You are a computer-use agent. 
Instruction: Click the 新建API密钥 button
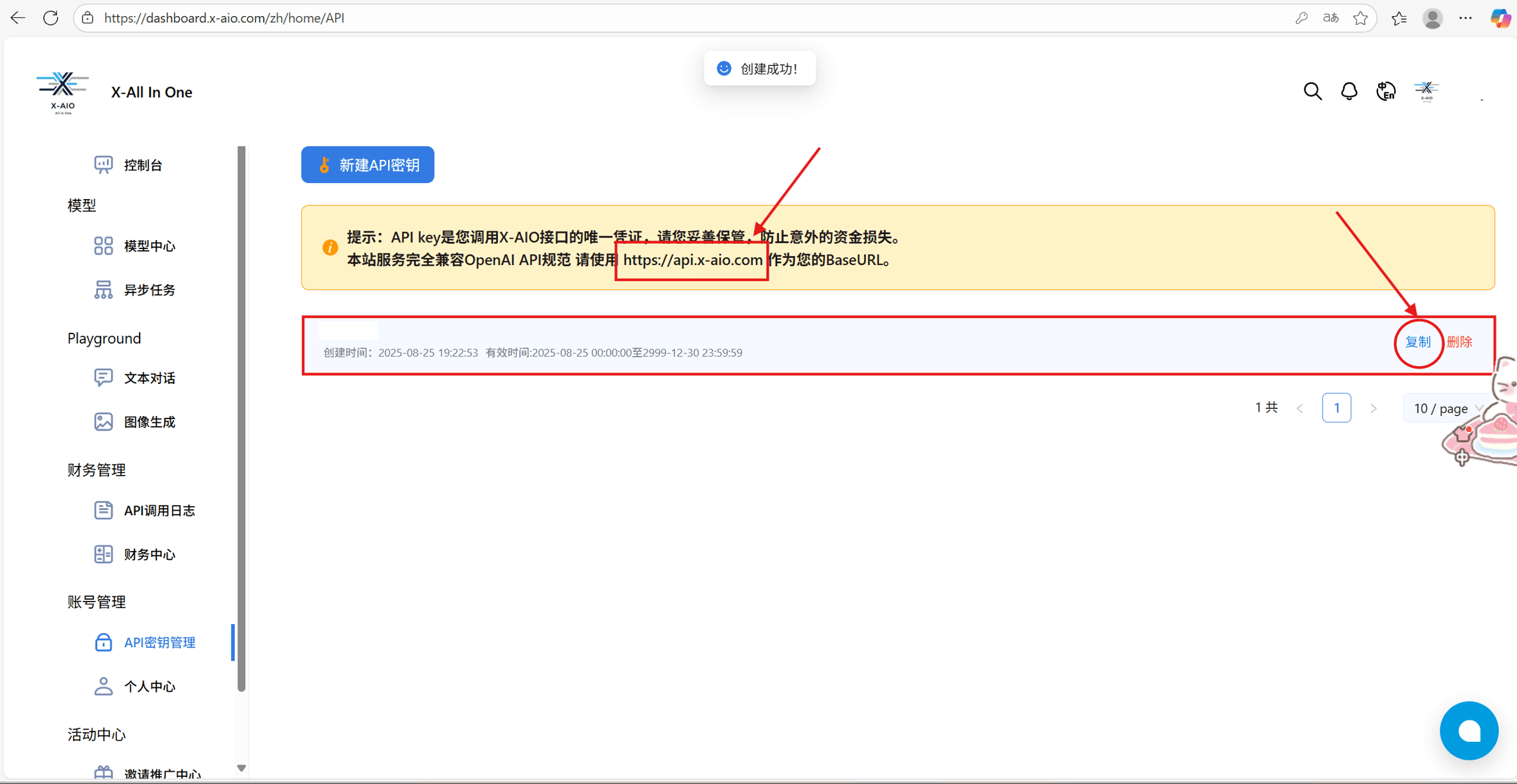pyautogui.click(x=367, y=165)
